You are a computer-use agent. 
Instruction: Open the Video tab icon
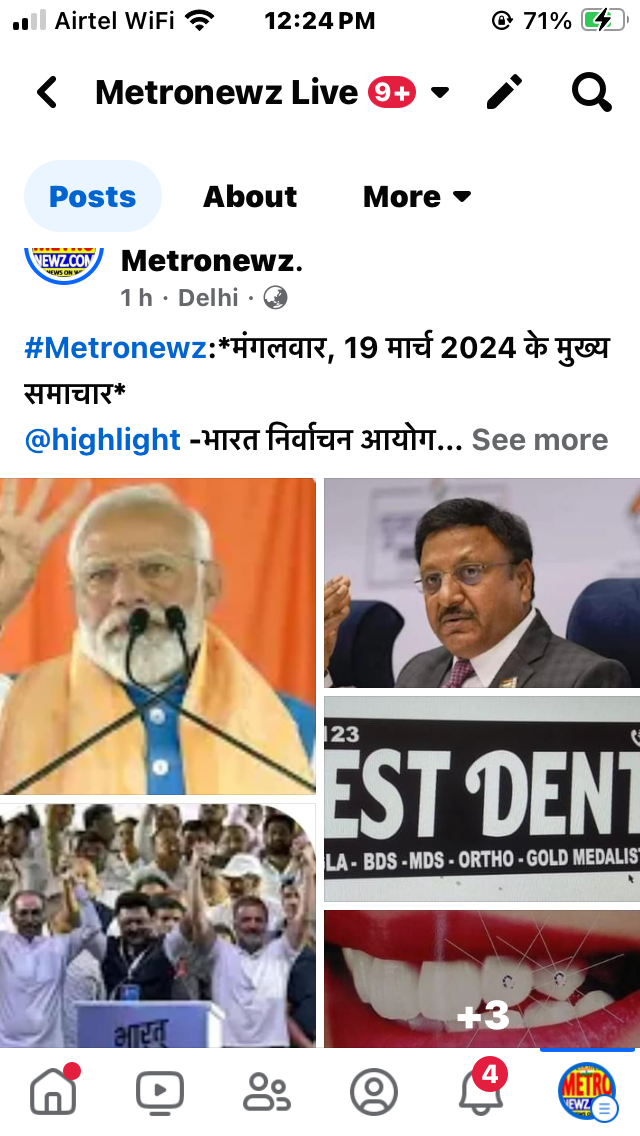pos(160,1093)
